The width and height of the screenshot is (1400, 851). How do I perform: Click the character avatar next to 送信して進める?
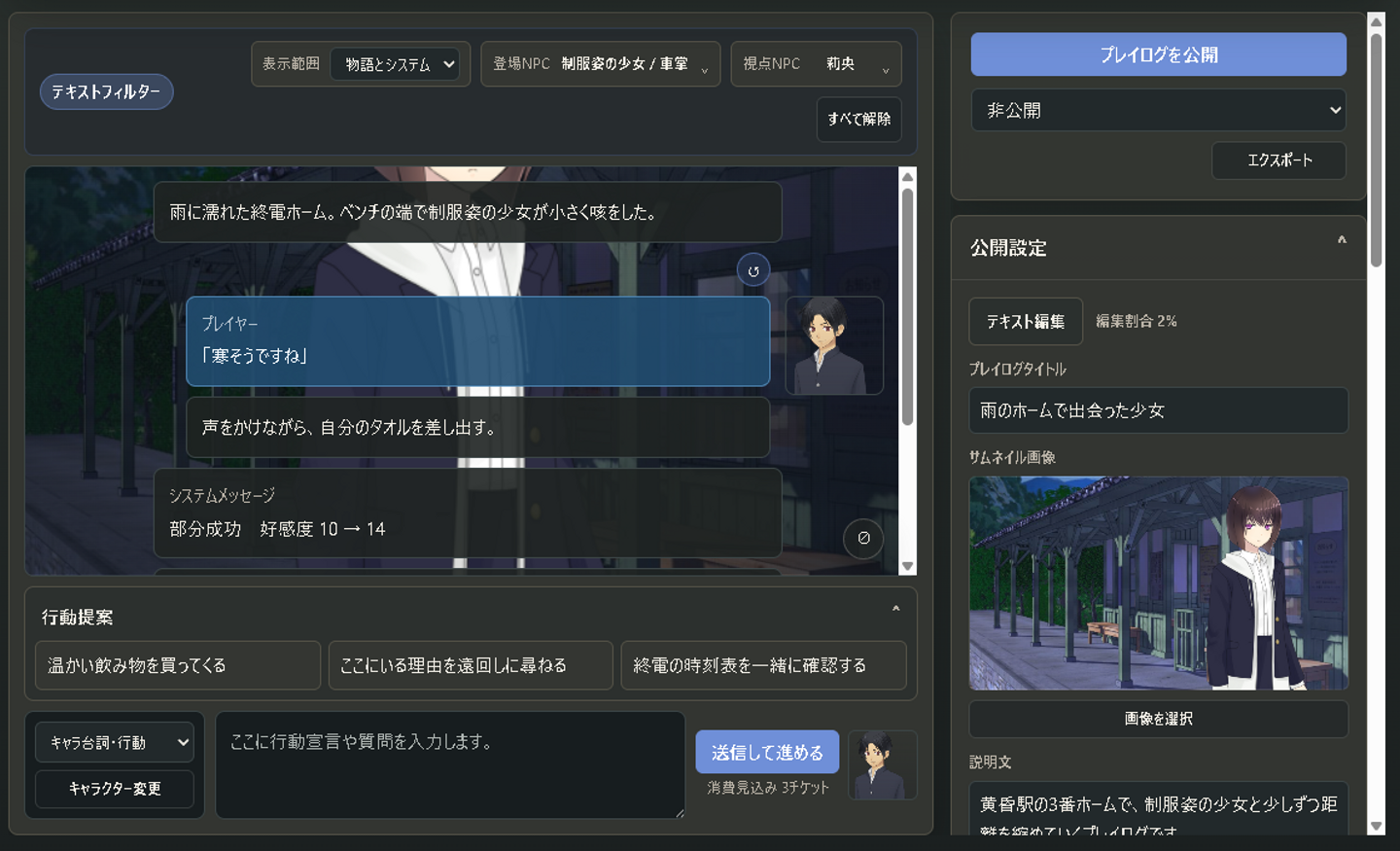point(882,765)
